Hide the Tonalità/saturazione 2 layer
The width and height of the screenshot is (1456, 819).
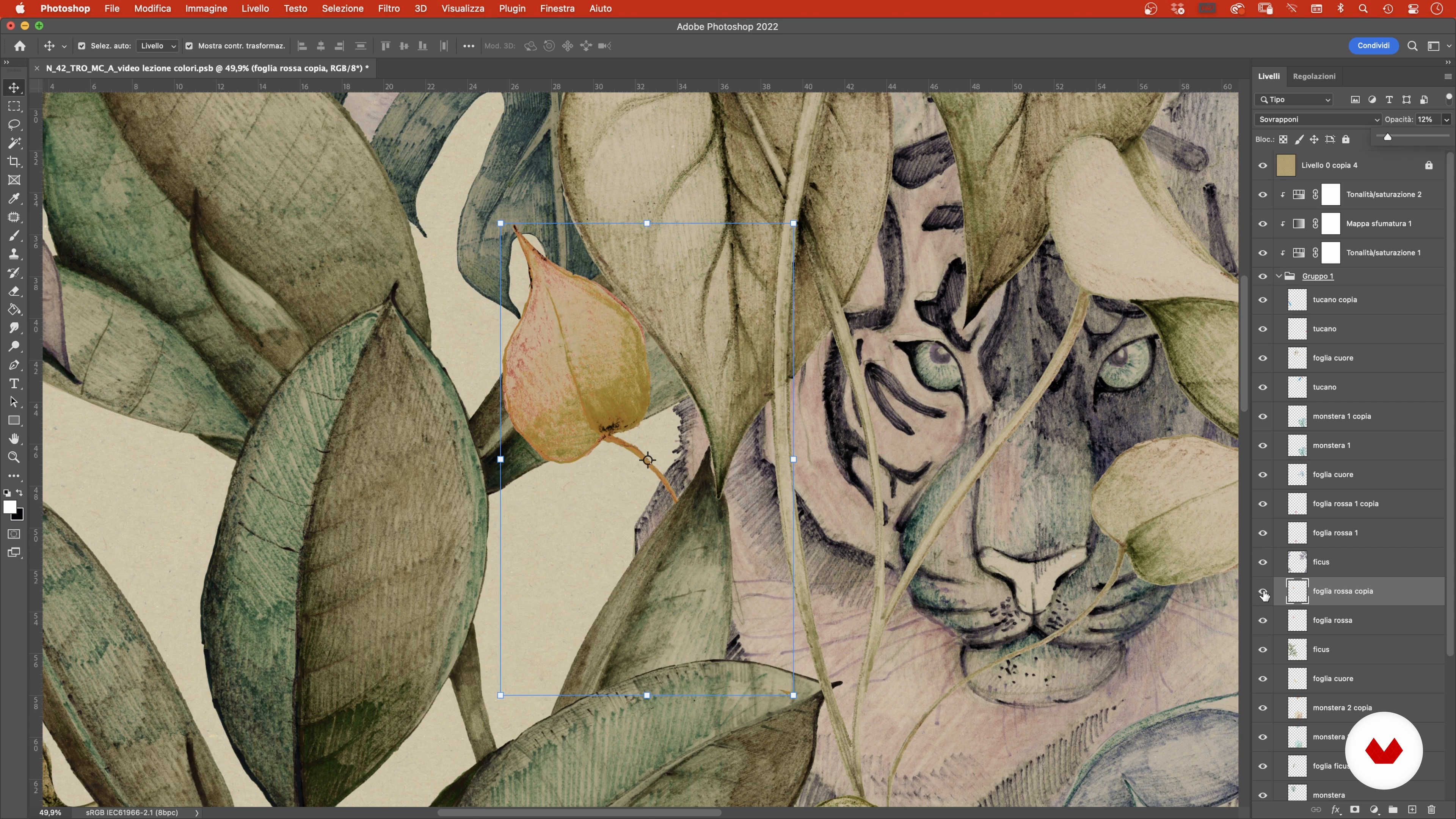pos(1263,195)
